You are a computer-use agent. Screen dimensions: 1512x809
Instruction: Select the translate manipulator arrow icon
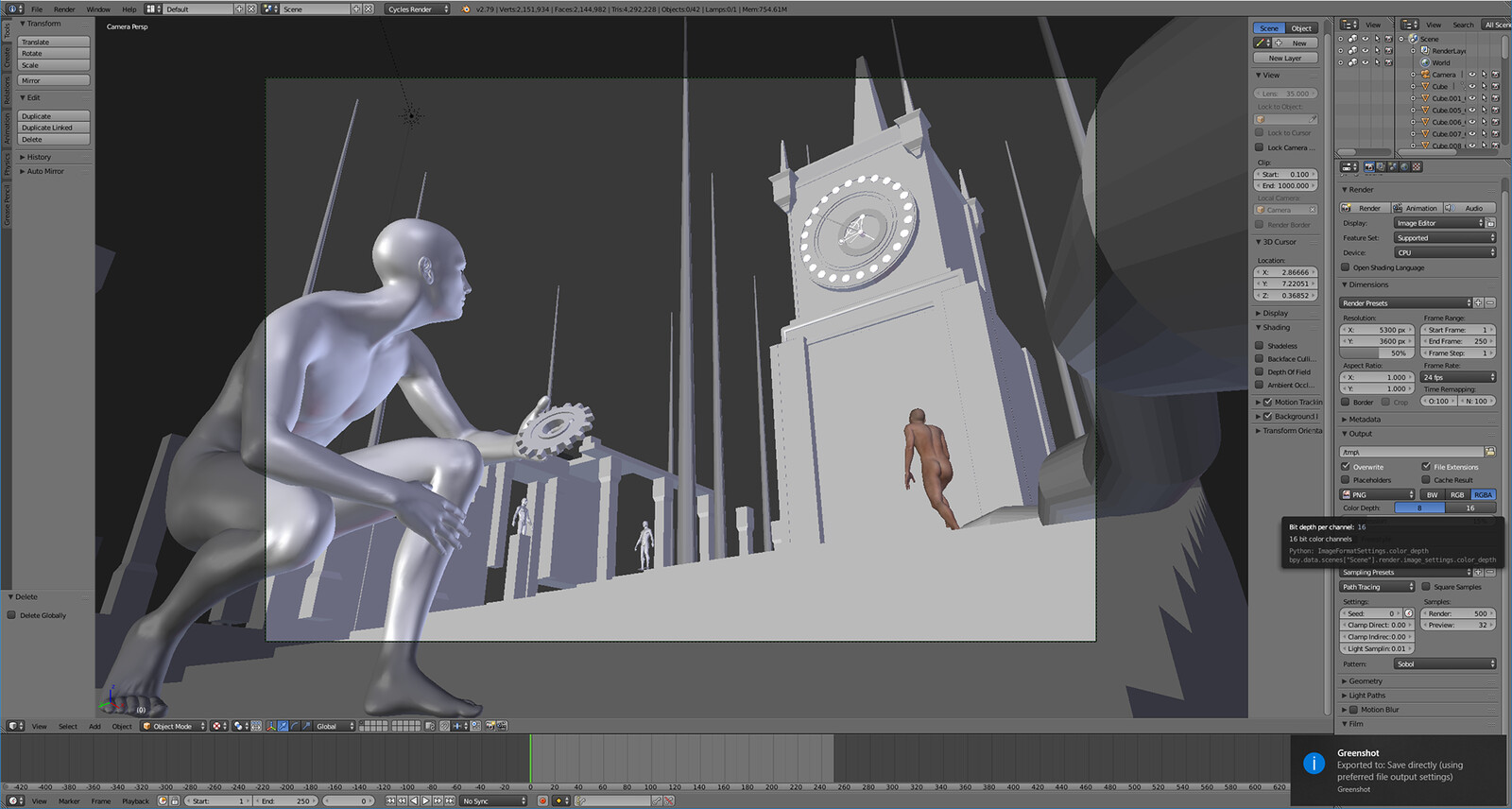click(x=283, y=726)
